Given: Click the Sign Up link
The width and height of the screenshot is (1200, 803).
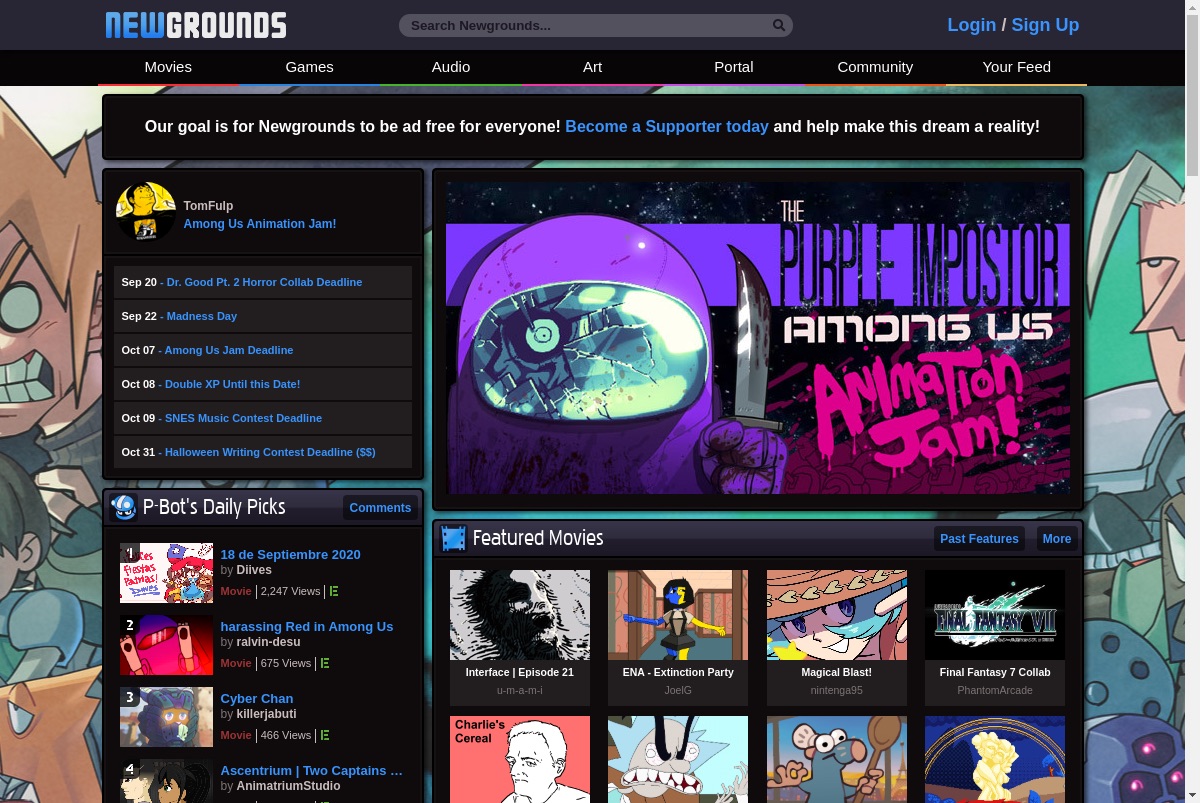Looking at the screenshot, I should pos(1045,25).
